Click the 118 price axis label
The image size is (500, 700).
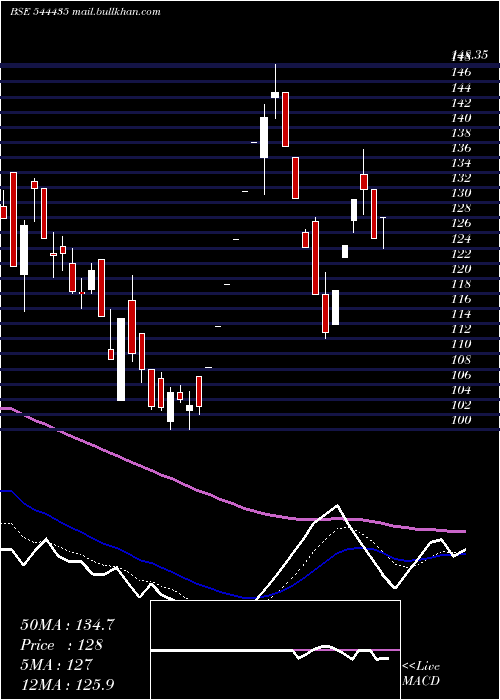coord(462,284)
